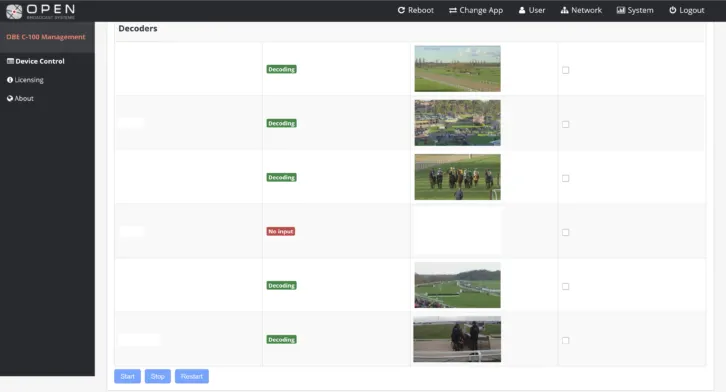Open the System menu
This screenshot has width=726, height=392.
pos(635,10)
